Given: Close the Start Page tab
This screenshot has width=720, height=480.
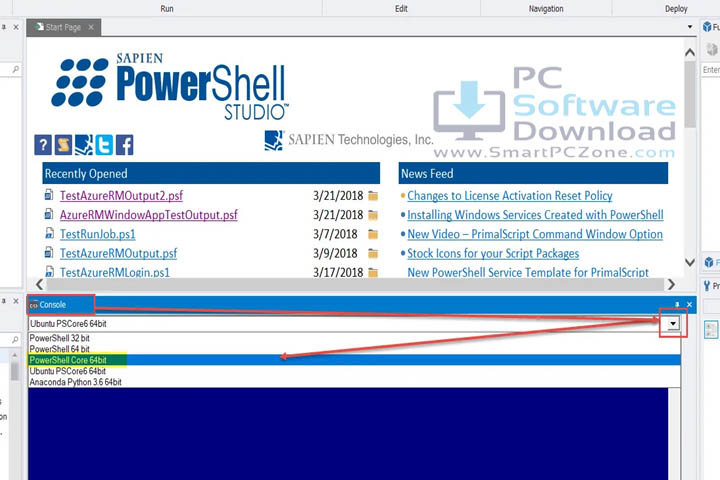Looking at the screenshot, I should pyautogui.click(x=91, y=27).
